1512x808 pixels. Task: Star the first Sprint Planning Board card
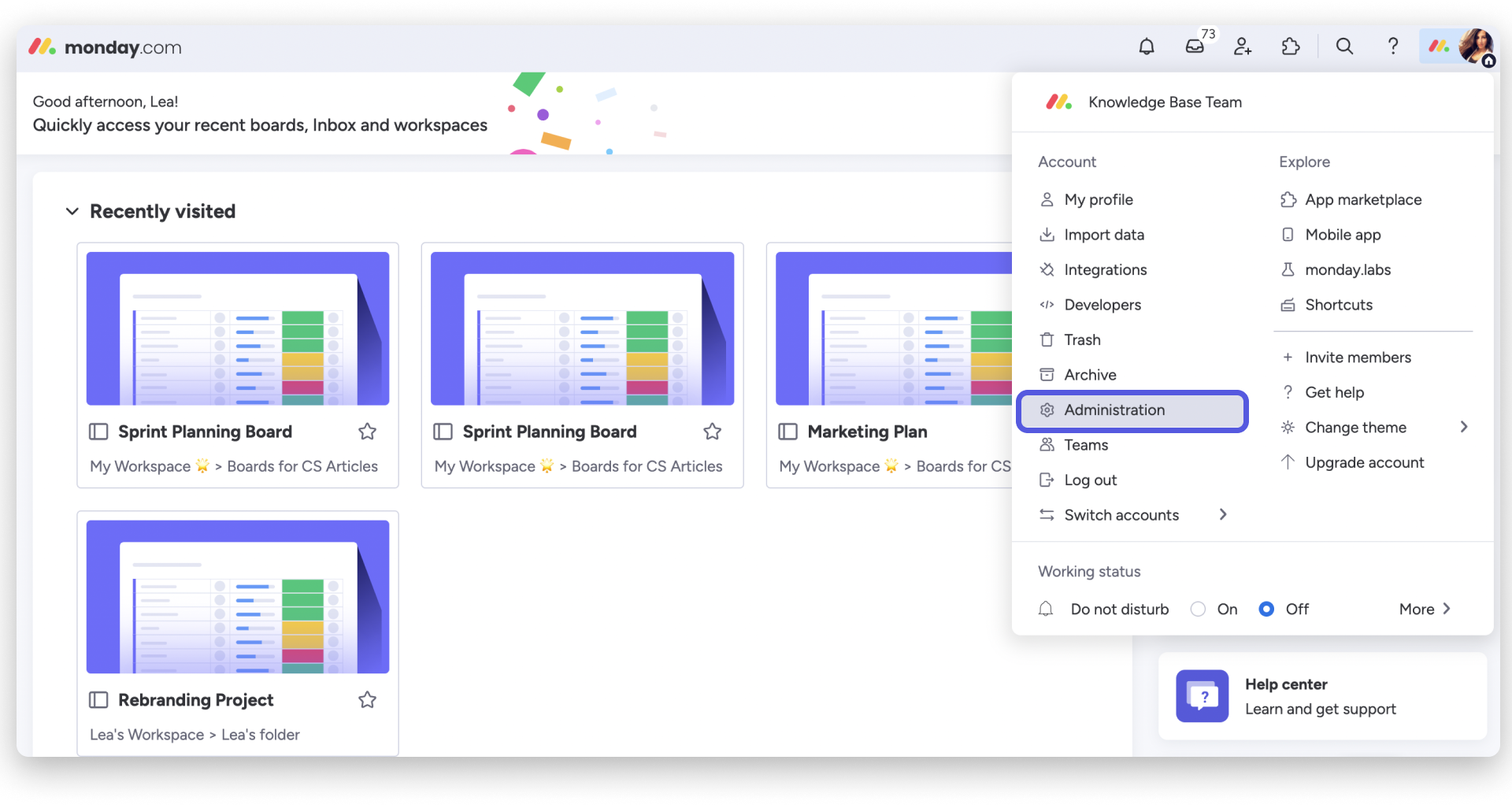367,432
